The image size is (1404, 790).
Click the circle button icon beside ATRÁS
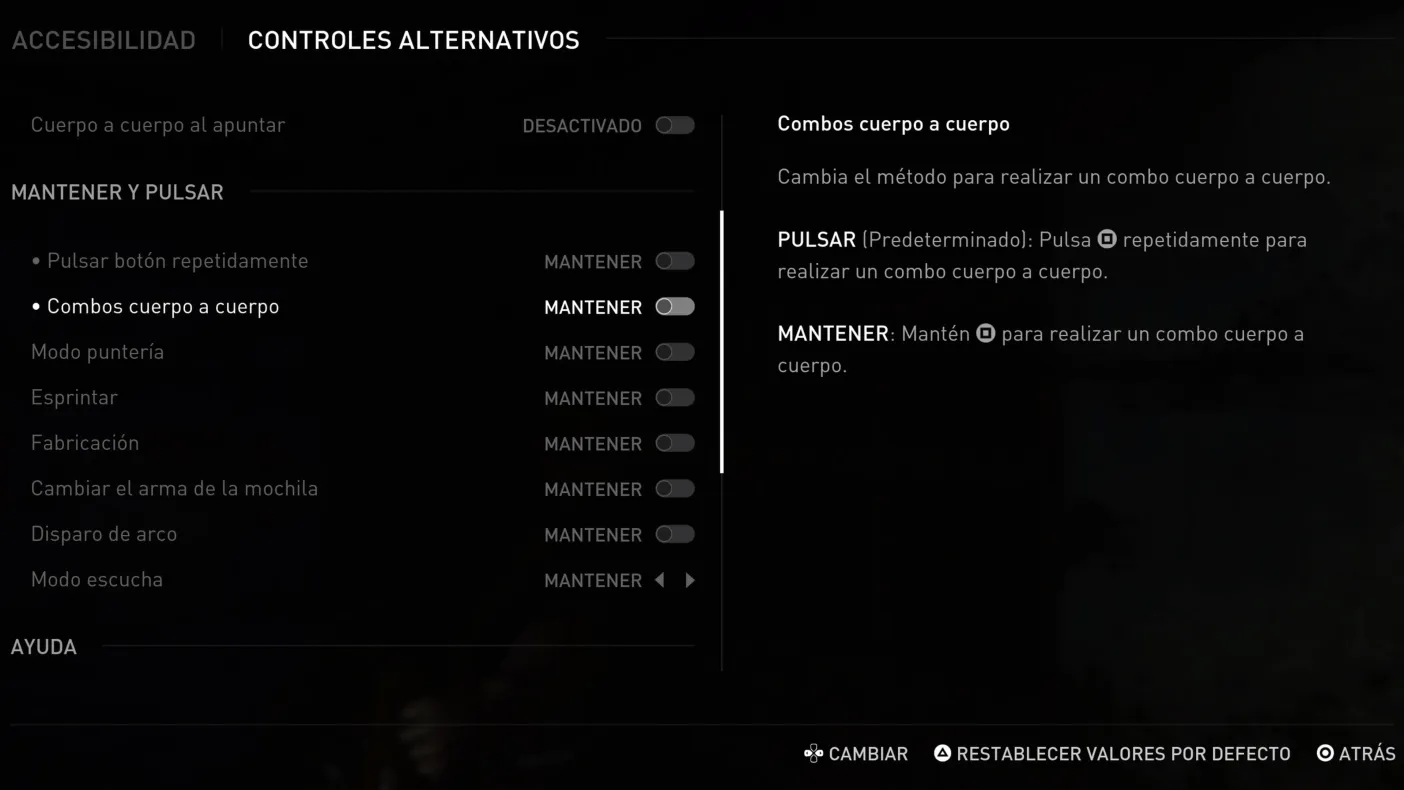1325,753
